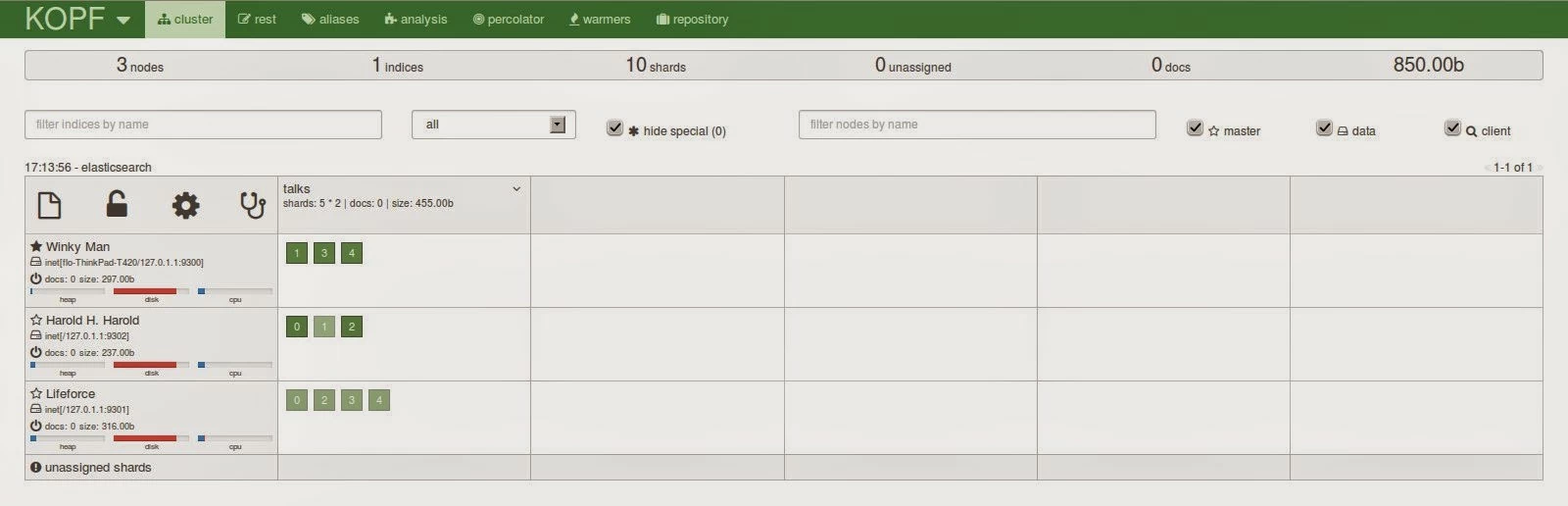
Task: Go to the repository tab
Action: pyautogui.click(x=692, y=19)
